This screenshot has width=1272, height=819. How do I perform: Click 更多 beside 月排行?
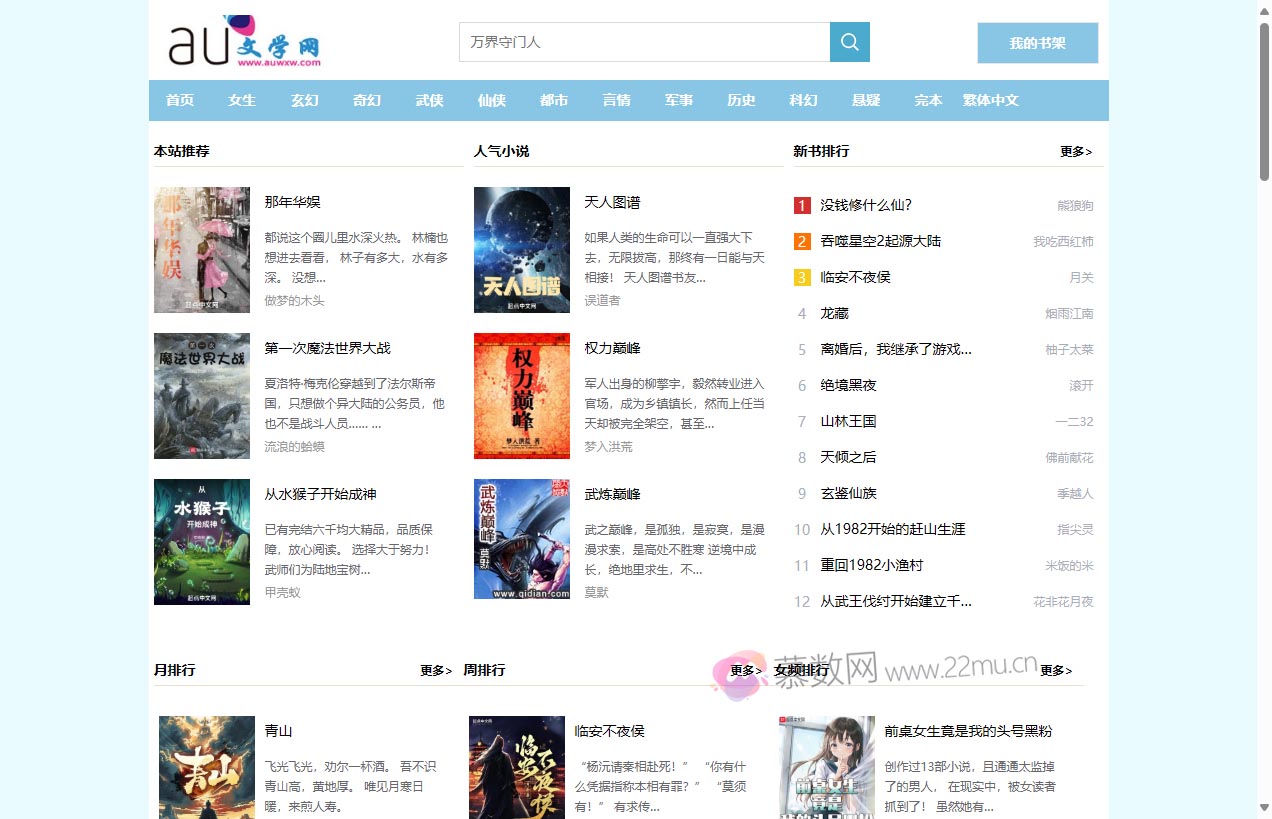coord(434,671)
